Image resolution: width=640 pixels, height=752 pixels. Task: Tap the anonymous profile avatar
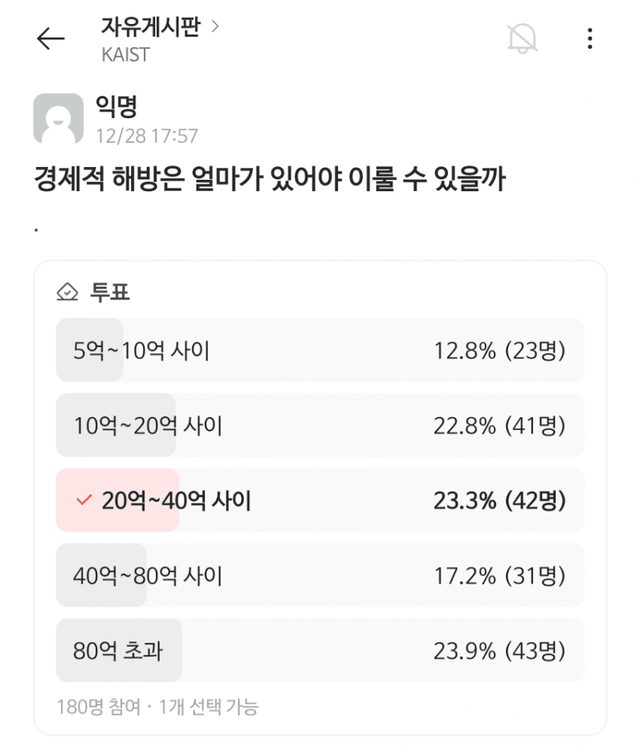(58, 120)
